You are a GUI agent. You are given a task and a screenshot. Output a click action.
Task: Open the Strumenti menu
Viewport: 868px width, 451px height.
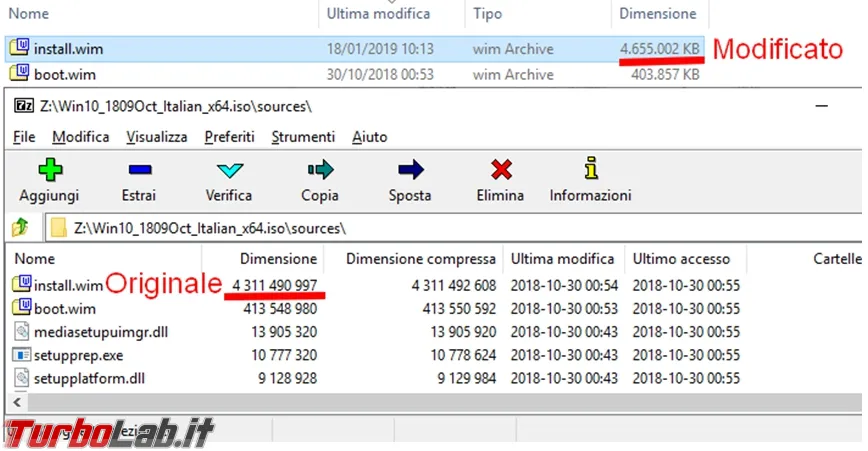[303, 137]
